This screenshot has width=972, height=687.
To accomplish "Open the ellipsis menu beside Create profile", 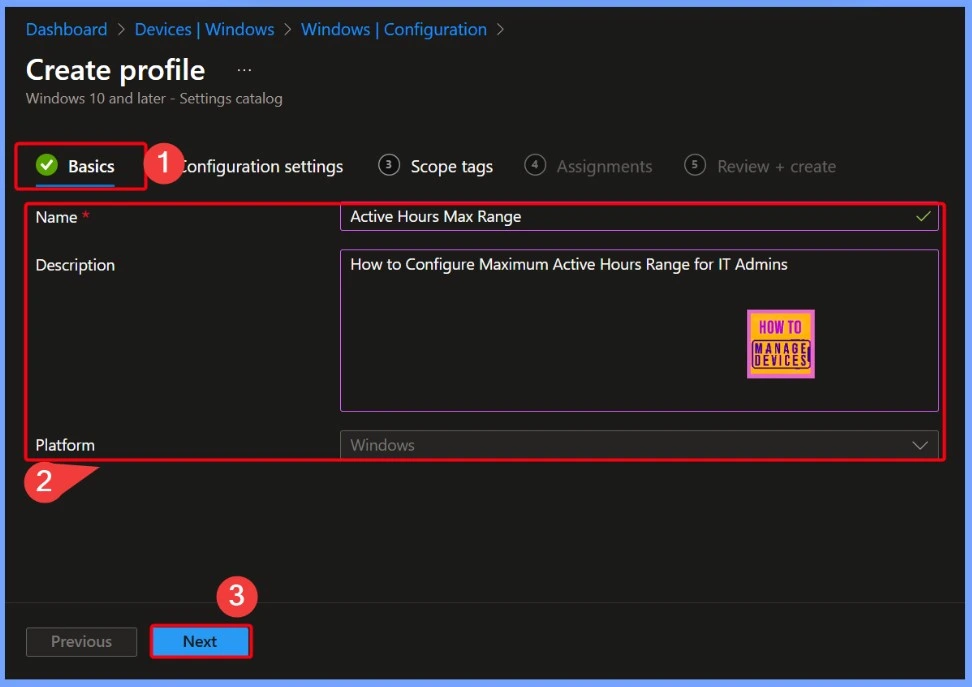I will click(x=244, y=70).
